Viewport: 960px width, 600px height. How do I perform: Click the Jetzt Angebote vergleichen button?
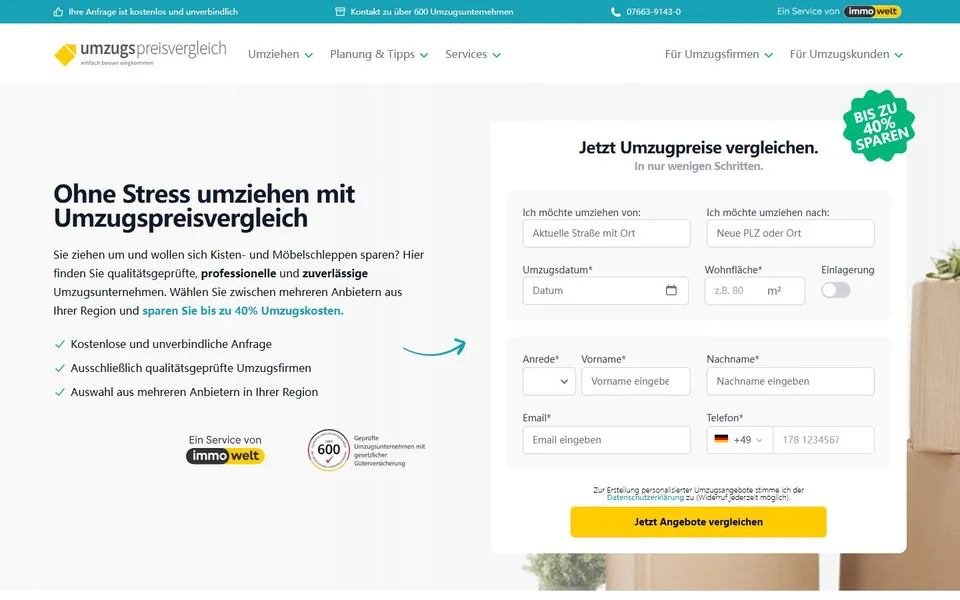pos(699,522)
